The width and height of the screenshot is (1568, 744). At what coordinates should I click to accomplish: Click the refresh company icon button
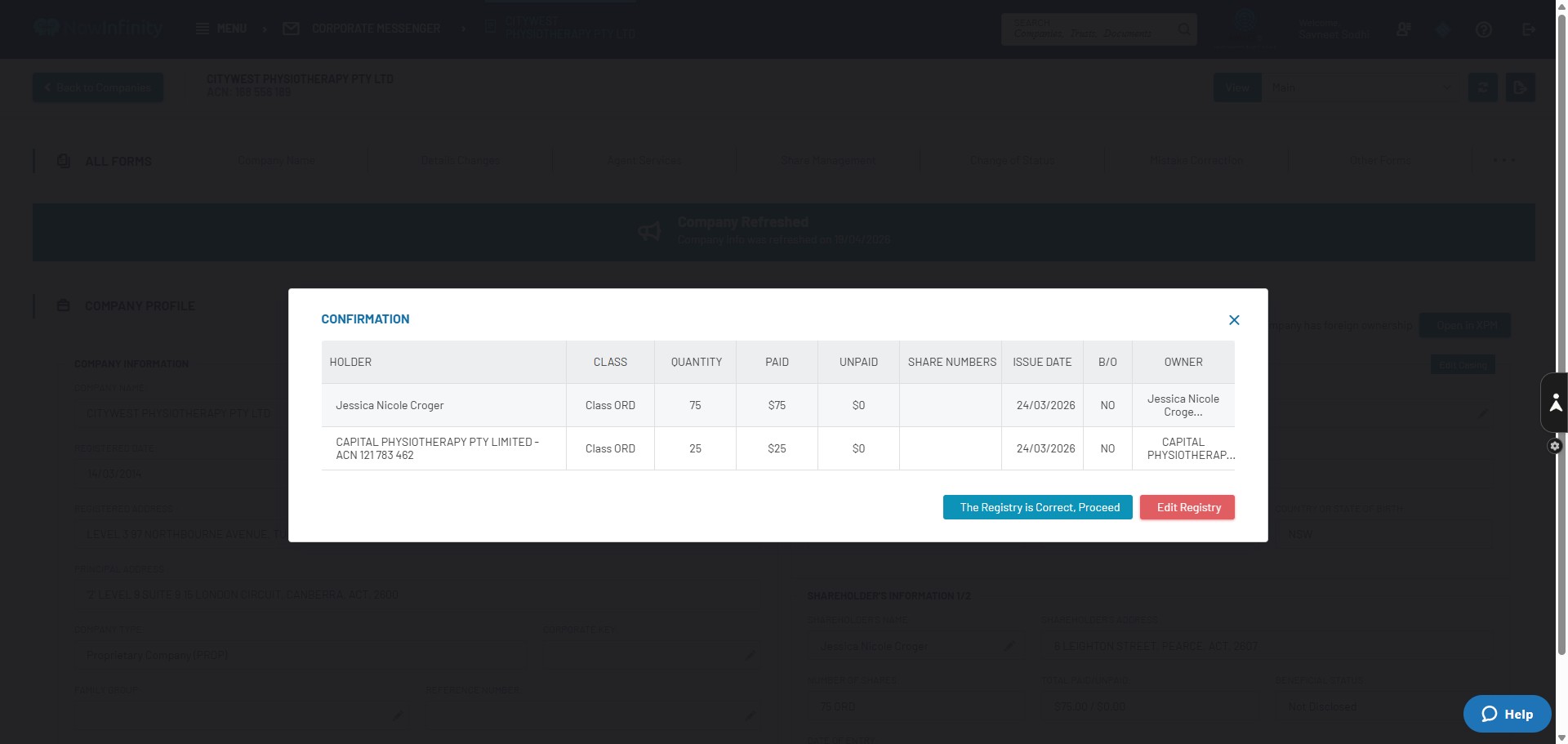[1482, 87]
